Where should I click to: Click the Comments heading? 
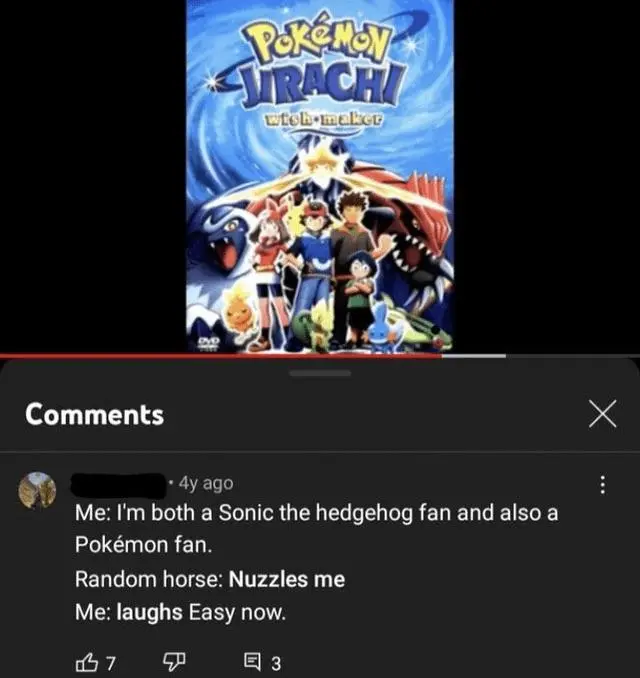pyautogui.click(x=94, y=414)
